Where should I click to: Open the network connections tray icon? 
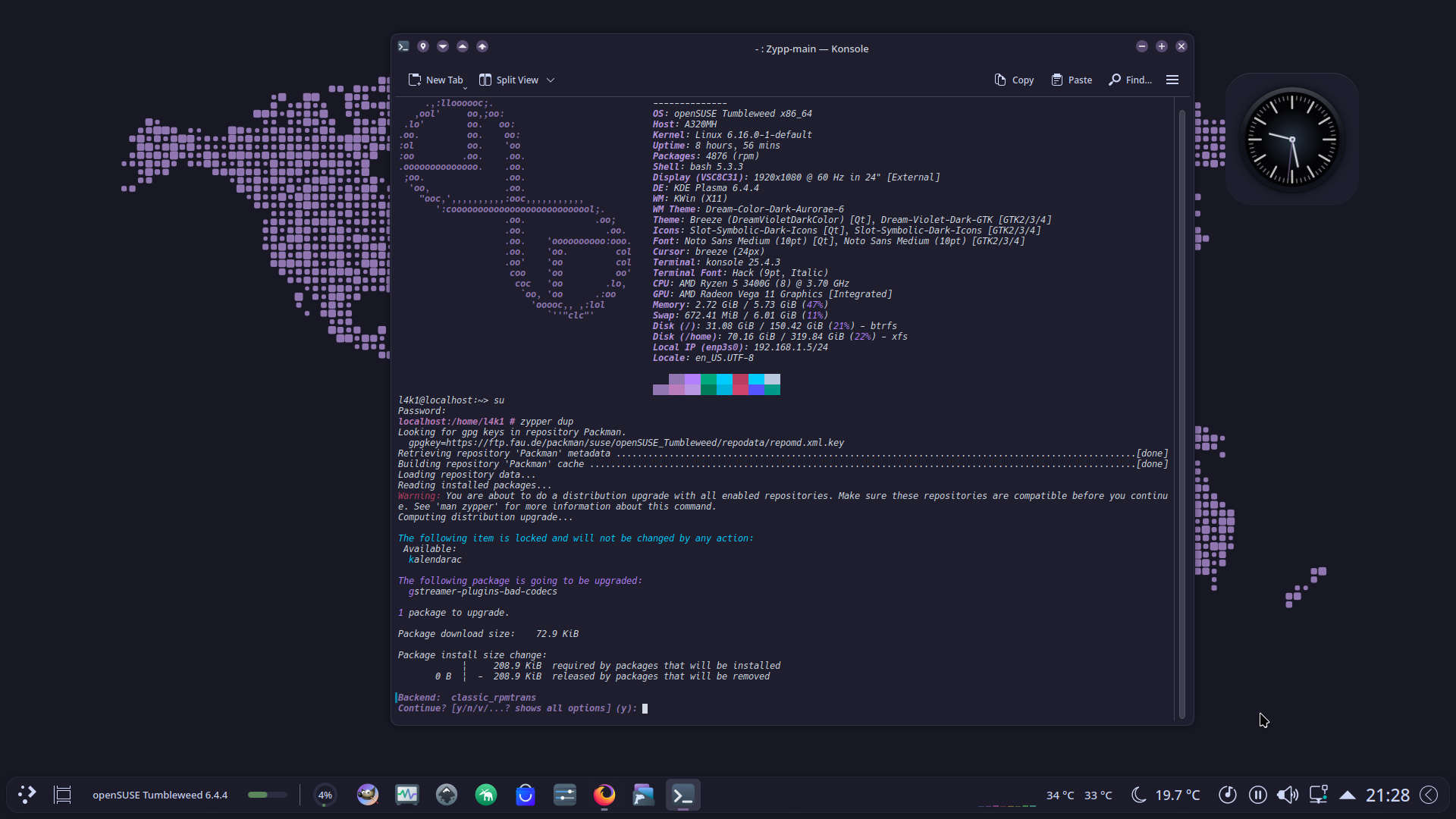click(x=1318, y=795)
